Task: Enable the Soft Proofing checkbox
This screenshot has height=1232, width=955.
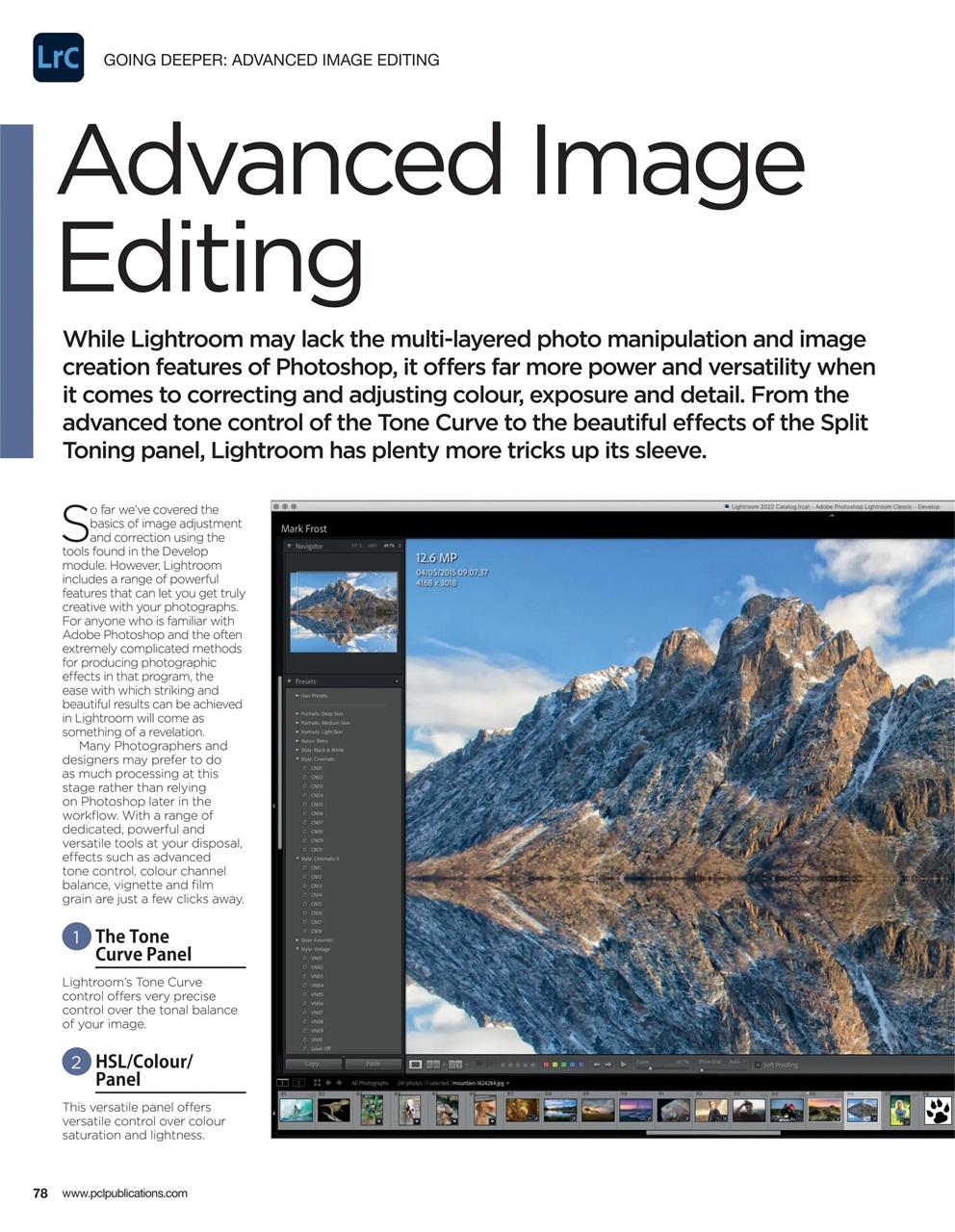Action: tap(757, 1065)
